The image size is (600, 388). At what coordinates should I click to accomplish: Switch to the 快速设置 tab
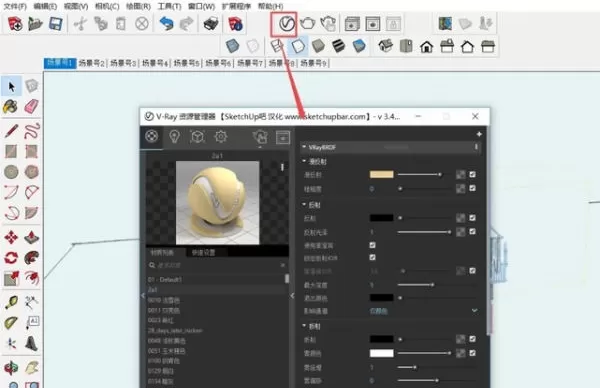coord(203,253)
